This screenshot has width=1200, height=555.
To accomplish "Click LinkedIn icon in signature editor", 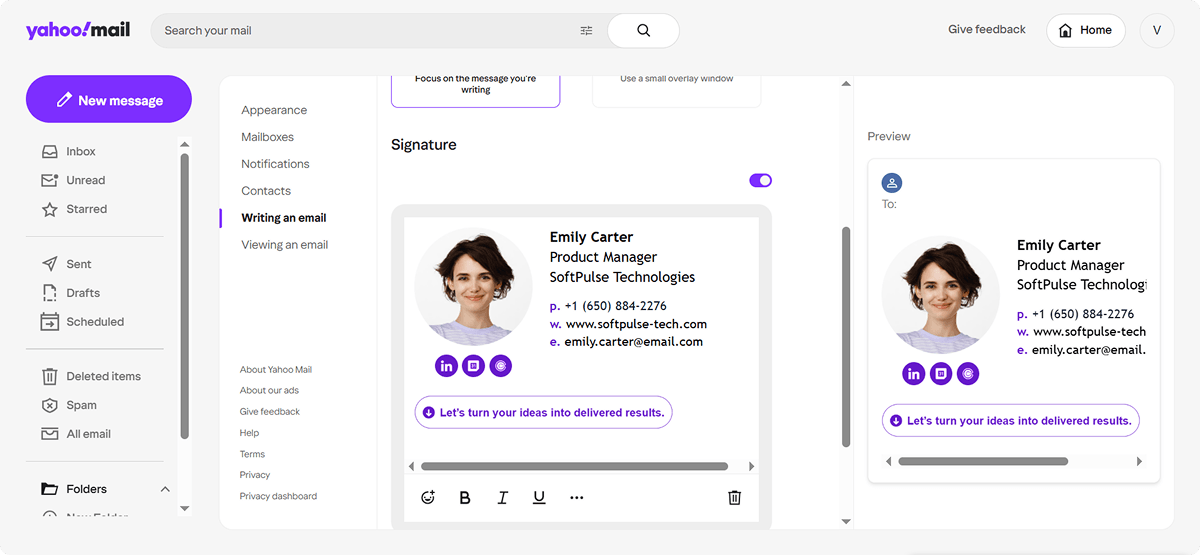I will pos(446,366).
